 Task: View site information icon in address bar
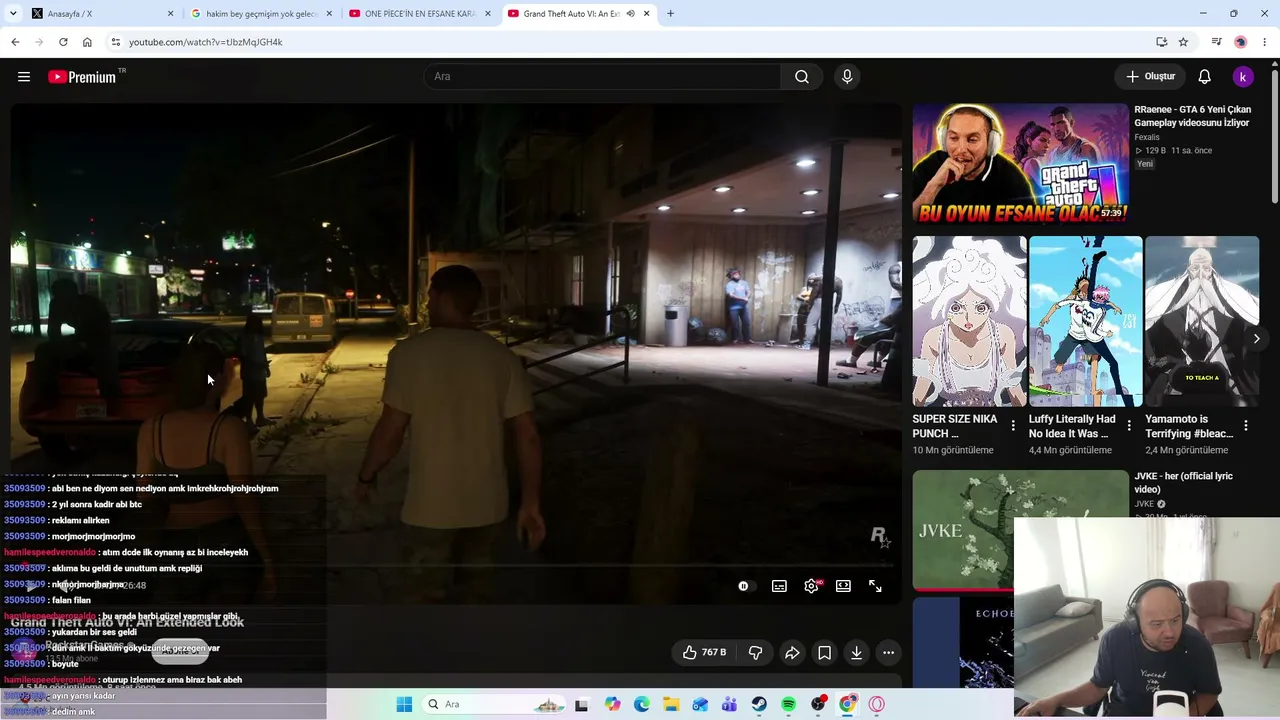(x=116, y=42)
